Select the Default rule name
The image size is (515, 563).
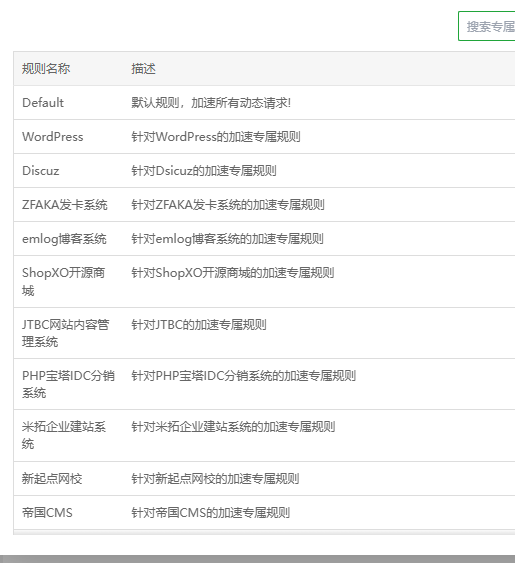pyautogui.click(x=43, y=103)
